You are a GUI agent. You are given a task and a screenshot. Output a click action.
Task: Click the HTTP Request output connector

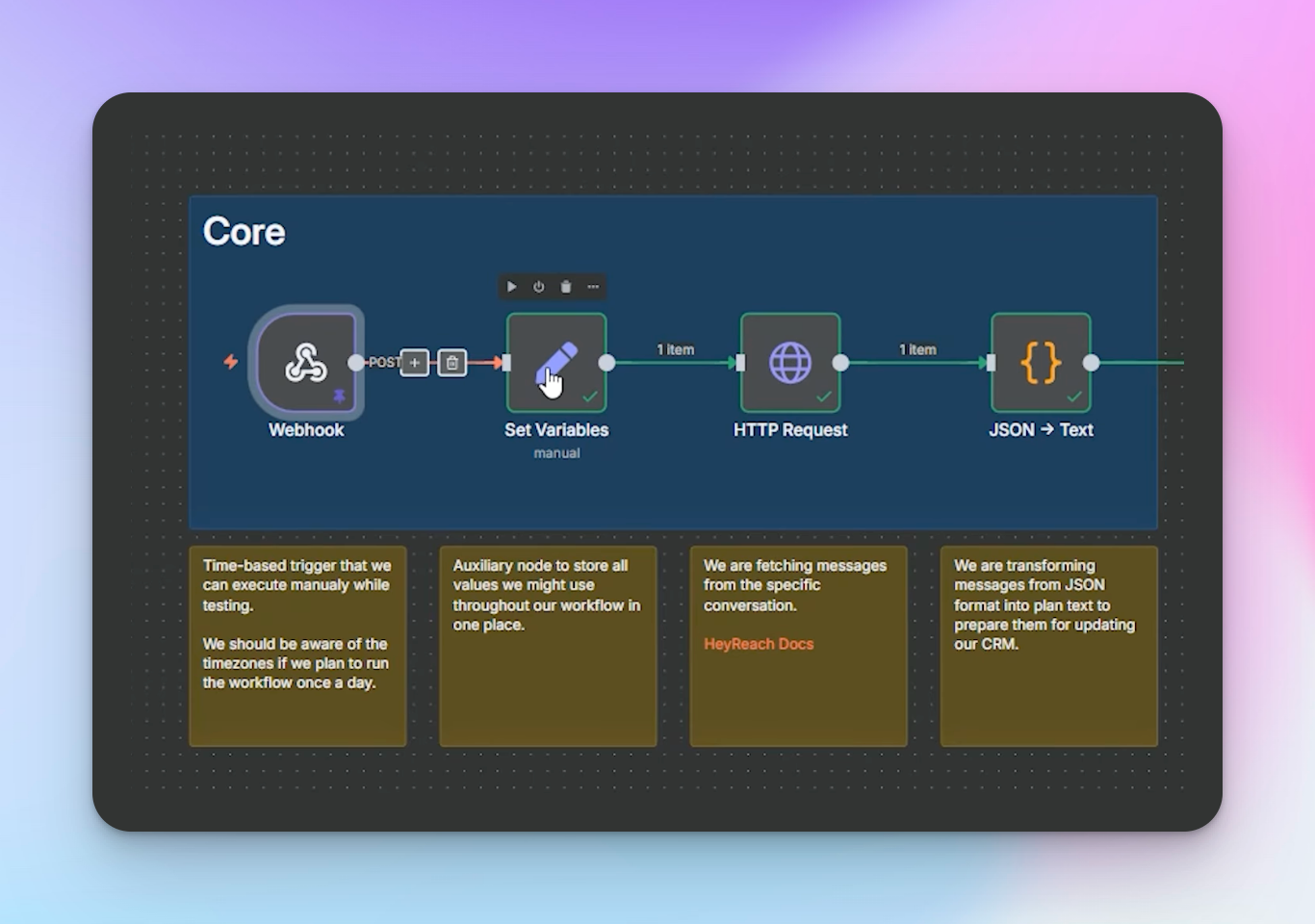840,363
